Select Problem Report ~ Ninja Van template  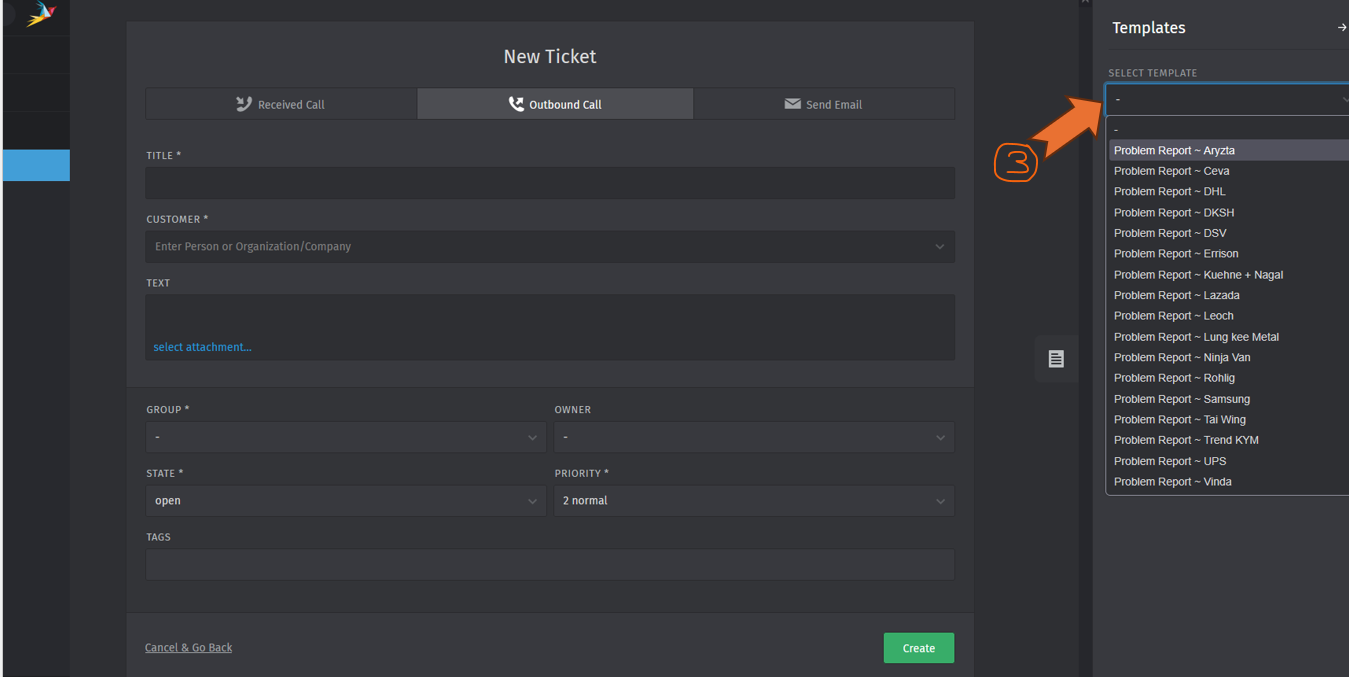point(1181,358)
